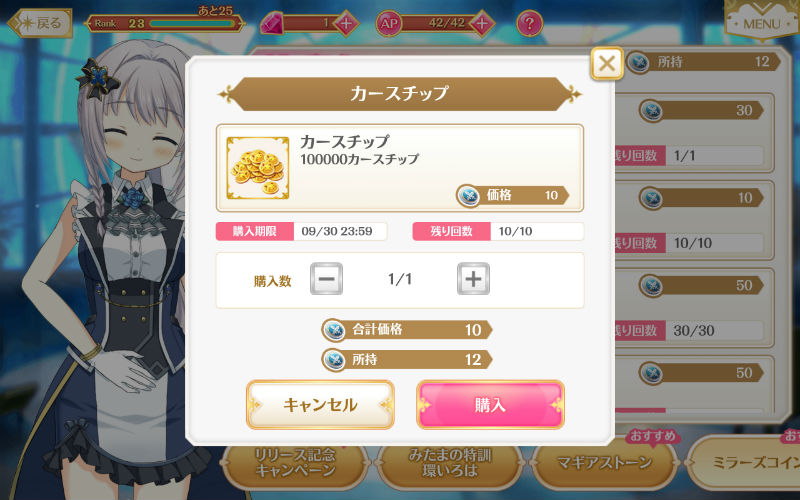Click the Rank 23 progress bar
Screen dimensions: 800x500
pyautogui.click(x=193, y=23)
